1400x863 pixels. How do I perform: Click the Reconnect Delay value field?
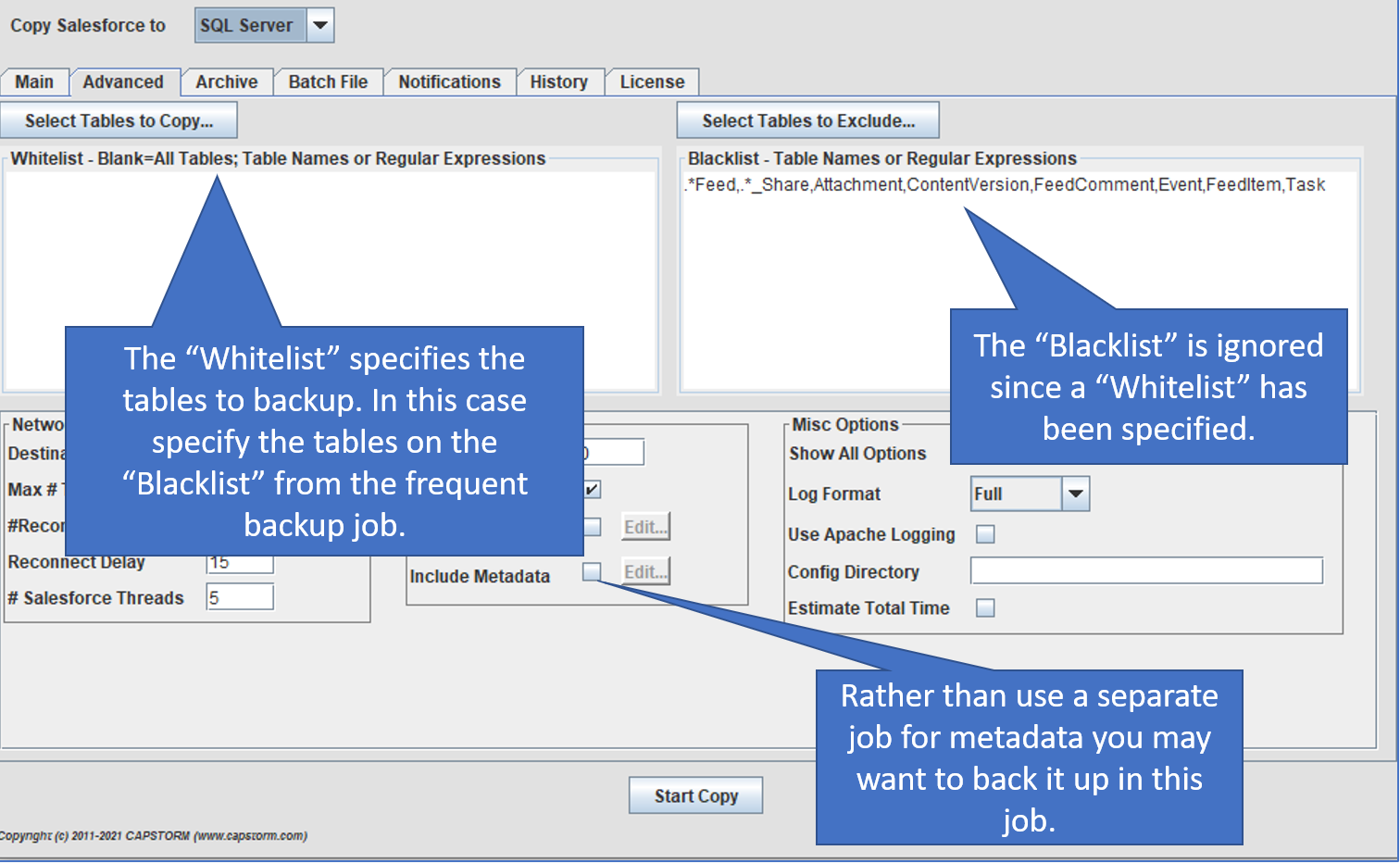(x=240, y=563)
